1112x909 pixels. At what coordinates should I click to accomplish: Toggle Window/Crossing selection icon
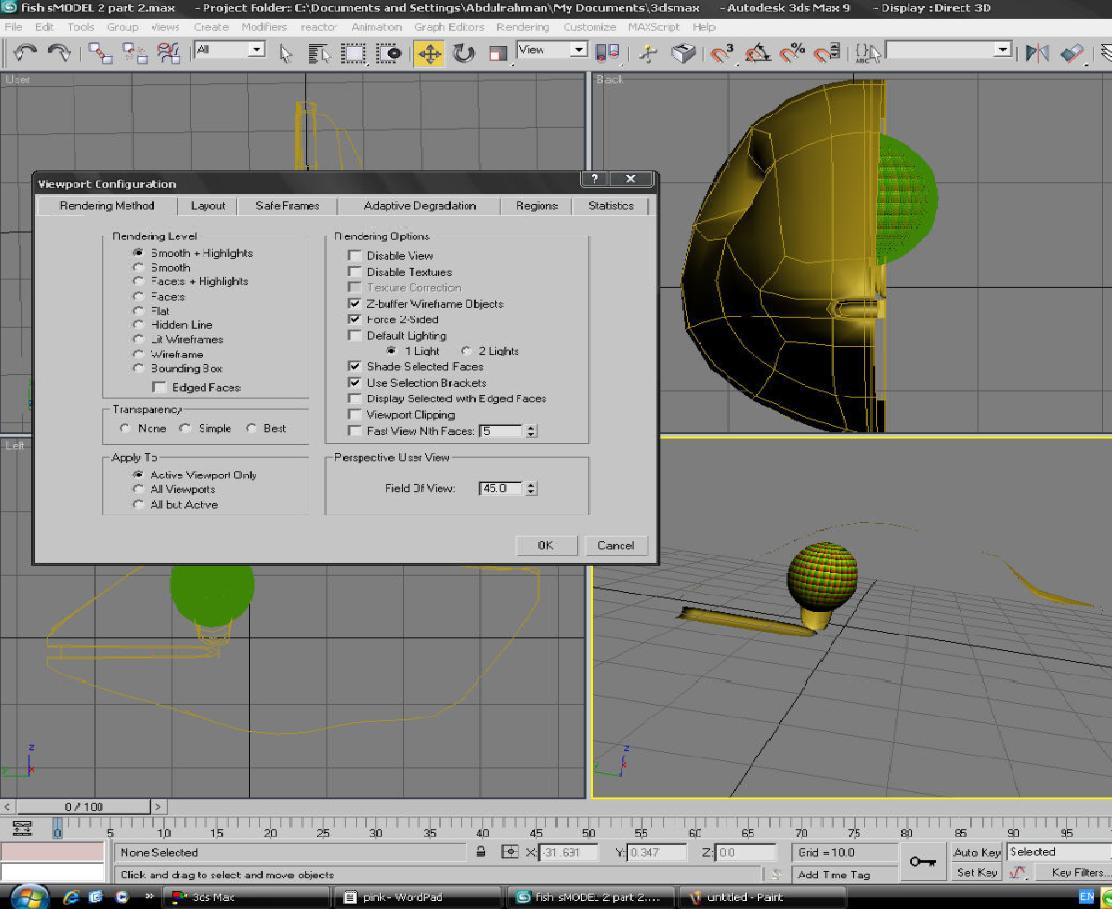tap(389, 54)
